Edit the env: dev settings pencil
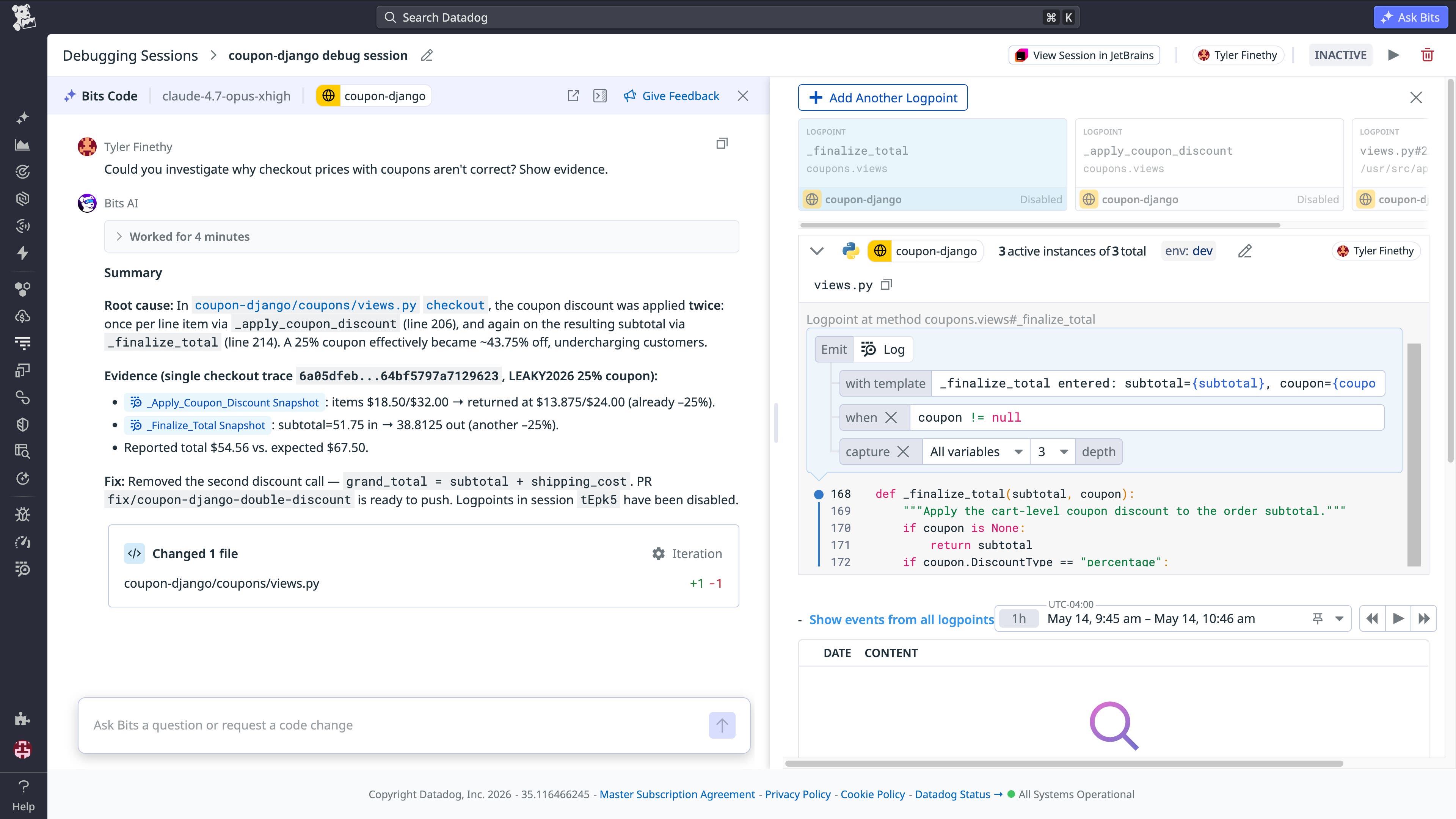The width and height of the screenshot is (1456, 819). (x=1245, y=251)
